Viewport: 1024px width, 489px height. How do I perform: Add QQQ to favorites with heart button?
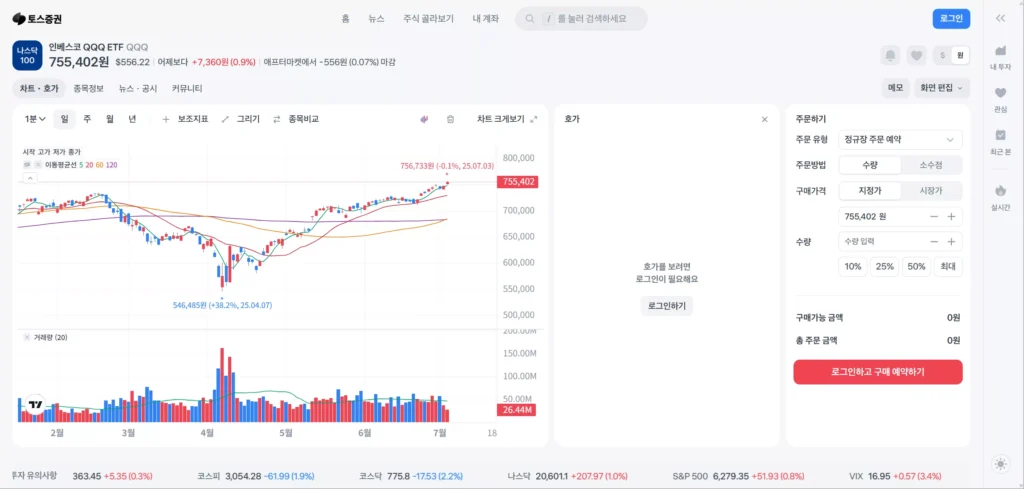(x=917, y=55)
